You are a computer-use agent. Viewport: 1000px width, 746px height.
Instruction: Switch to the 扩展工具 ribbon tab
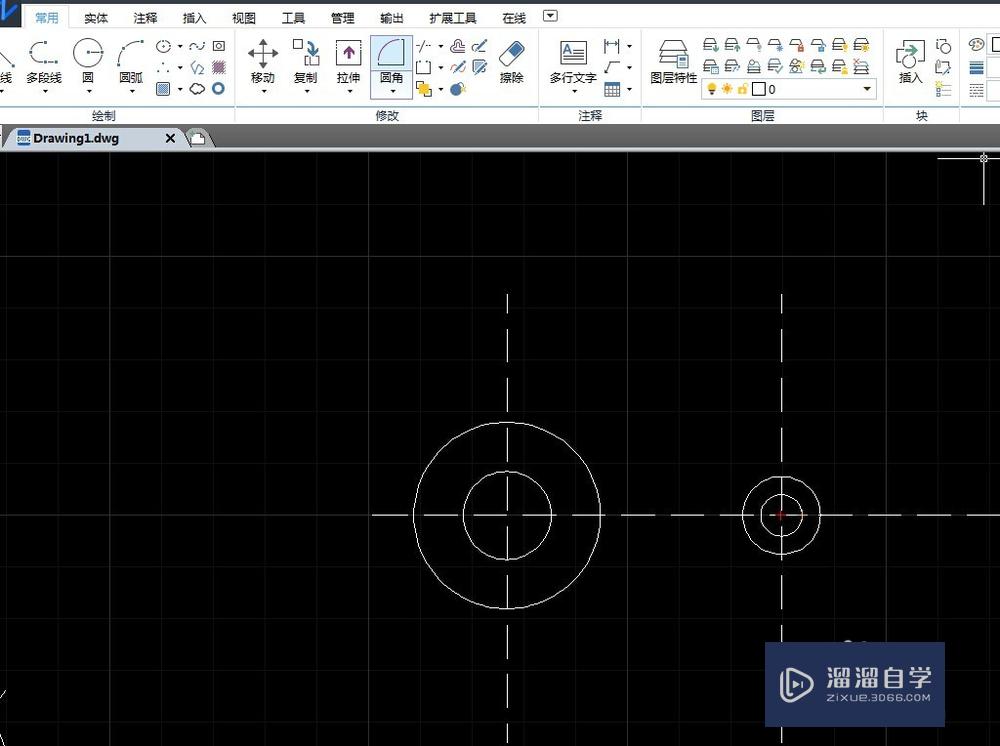coord(453,18)
